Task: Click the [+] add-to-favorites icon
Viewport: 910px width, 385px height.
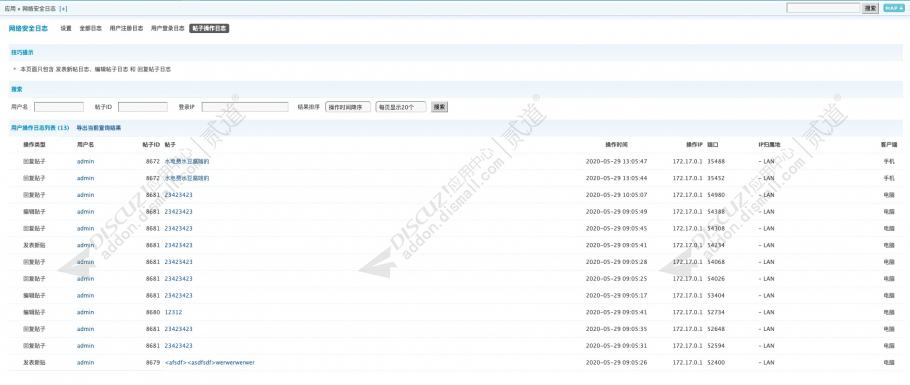Action: [63, 9]
